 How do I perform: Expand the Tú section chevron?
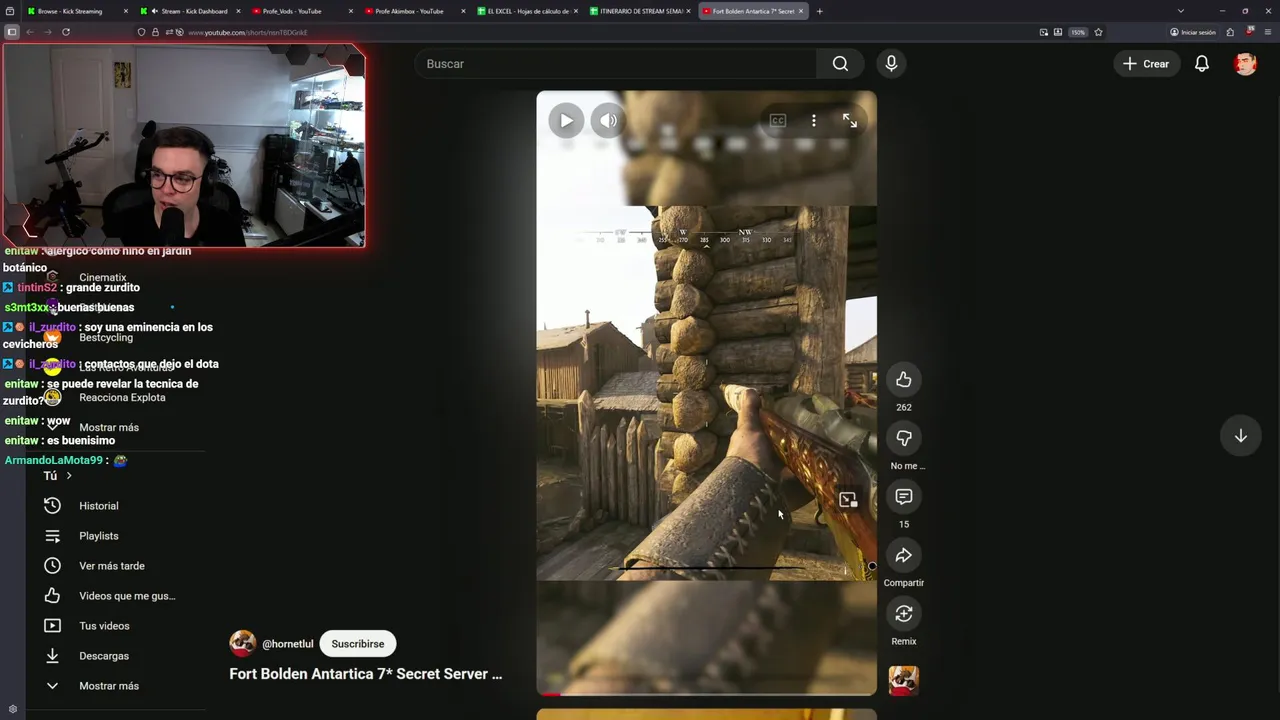point(69,476)
